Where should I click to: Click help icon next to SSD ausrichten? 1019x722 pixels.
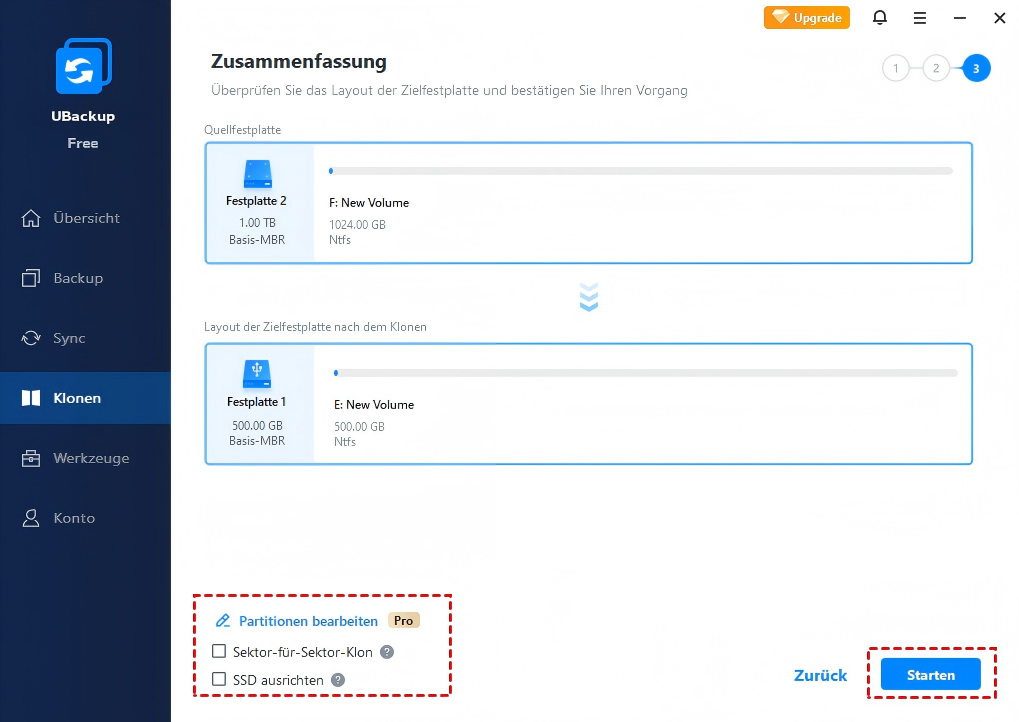[x=338, y=680]
